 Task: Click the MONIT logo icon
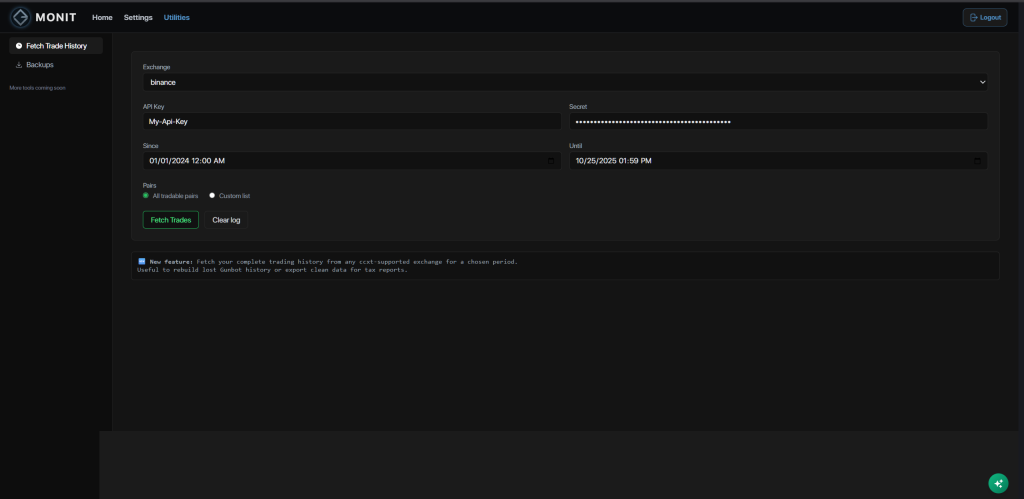pos(20,17)
